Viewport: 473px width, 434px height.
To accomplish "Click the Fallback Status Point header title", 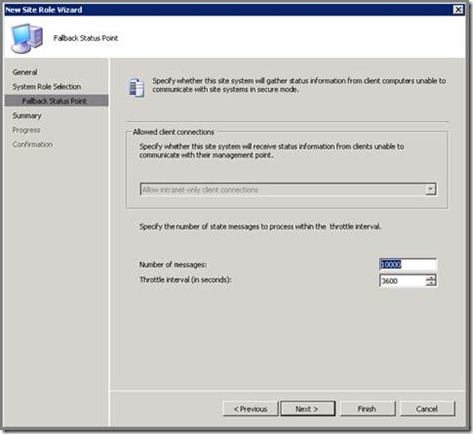I will click(x=86, y=38).
